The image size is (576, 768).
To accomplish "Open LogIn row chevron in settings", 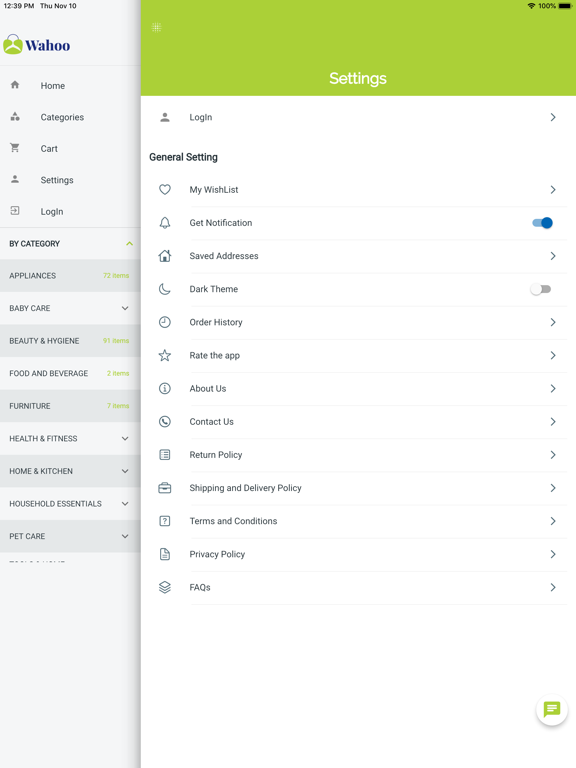I will click(x=553, y=117).
